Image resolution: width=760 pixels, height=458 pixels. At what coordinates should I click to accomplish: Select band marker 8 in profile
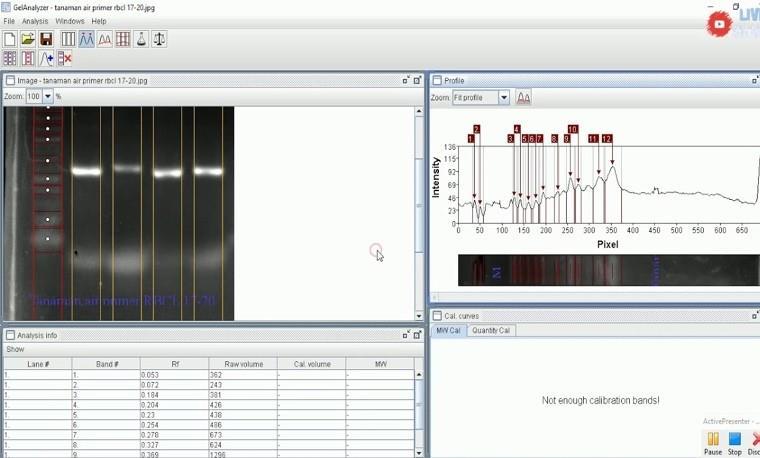pos(554,139)
